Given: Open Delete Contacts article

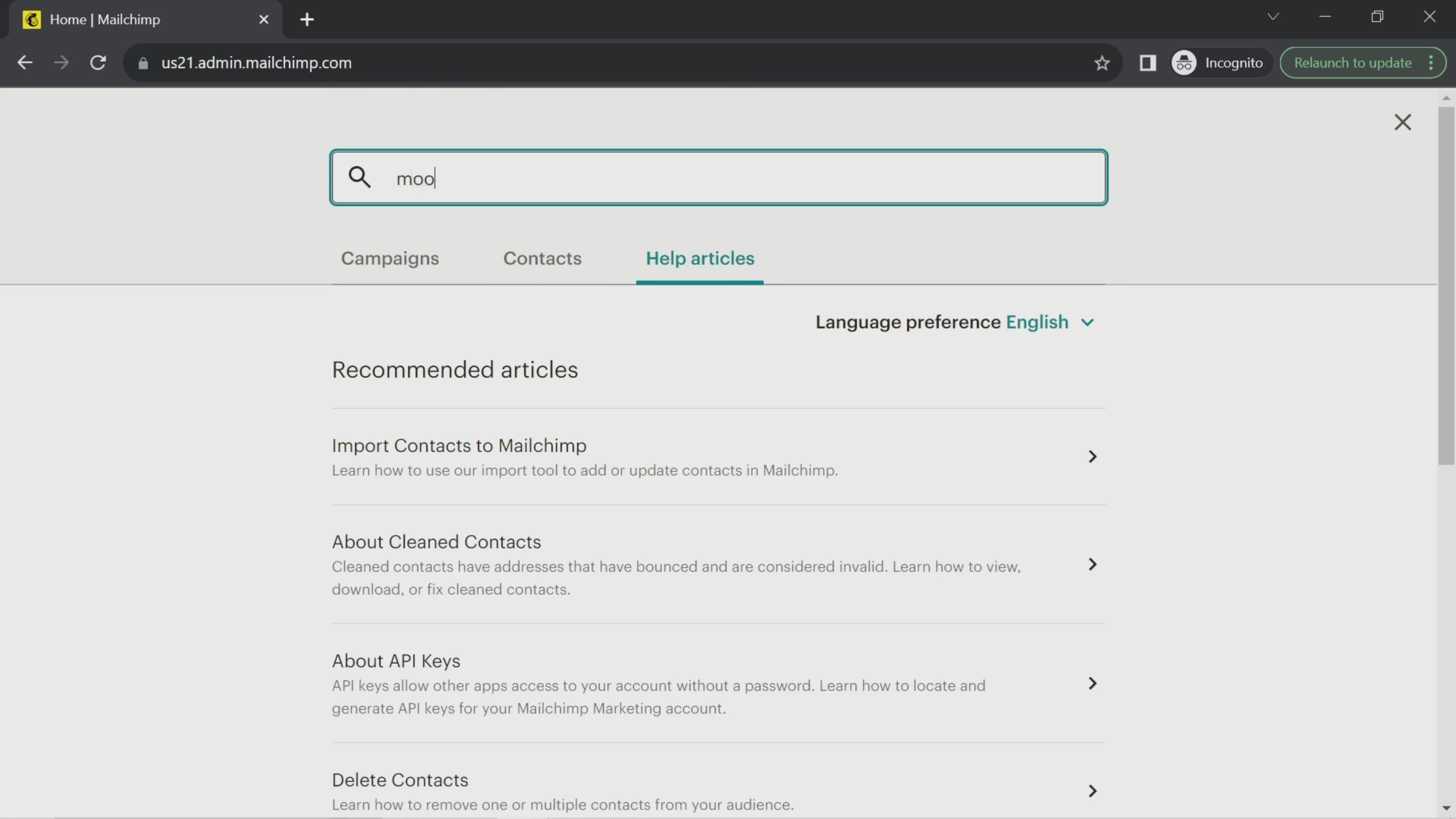Looking at the screenshot, I should tap(400, 780).
